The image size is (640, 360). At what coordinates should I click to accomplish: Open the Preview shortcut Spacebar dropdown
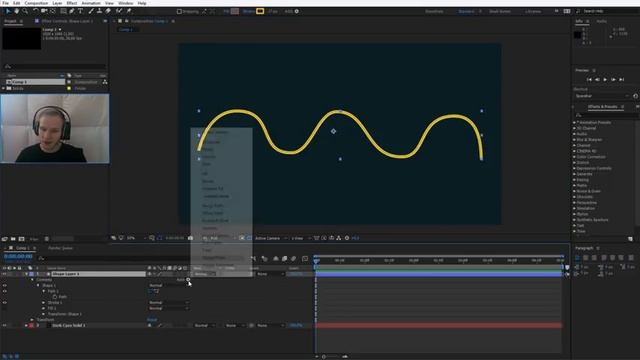602,96
